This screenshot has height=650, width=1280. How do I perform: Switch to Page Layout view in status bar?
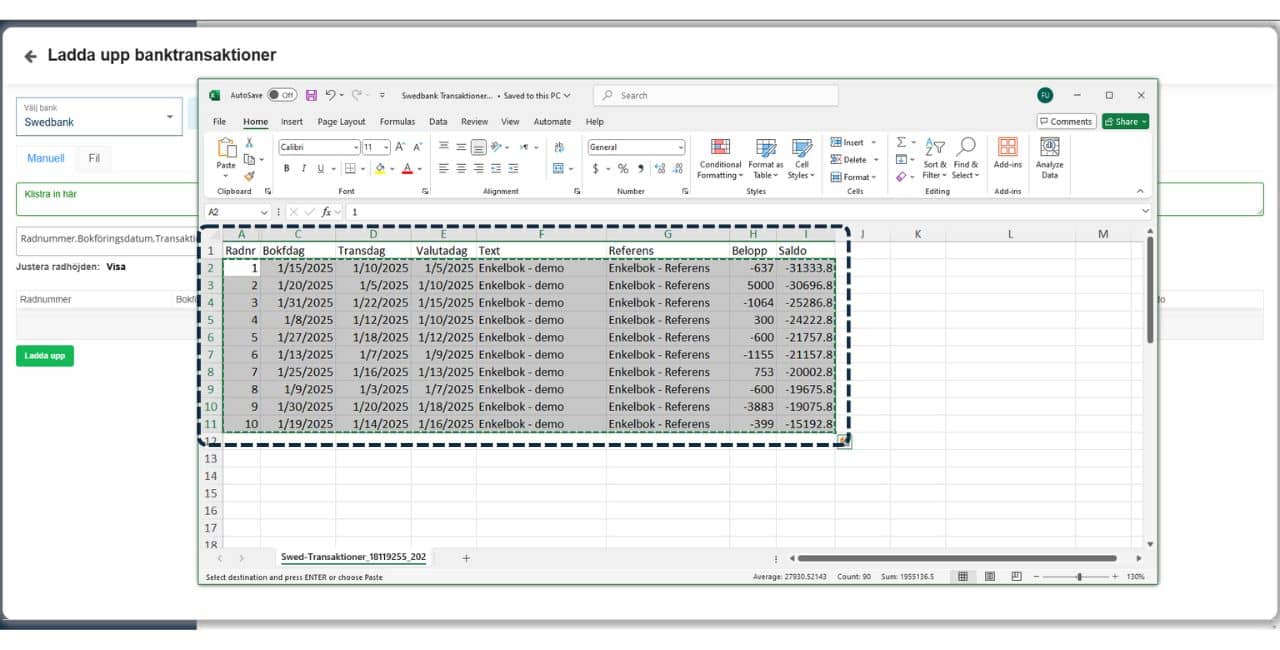point(989,576)
